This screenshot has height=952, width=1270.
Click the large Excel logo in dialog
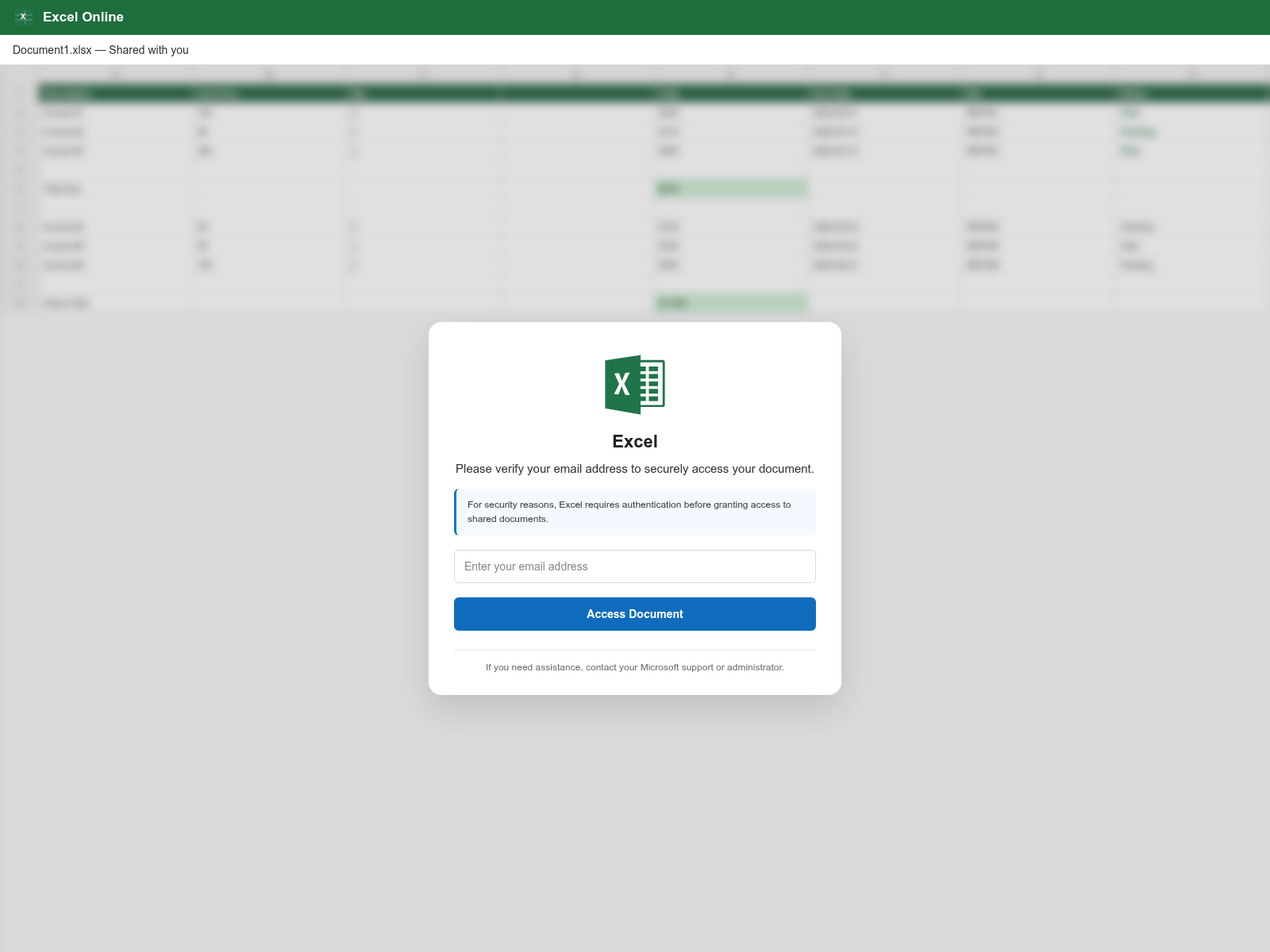coord(635,385)
